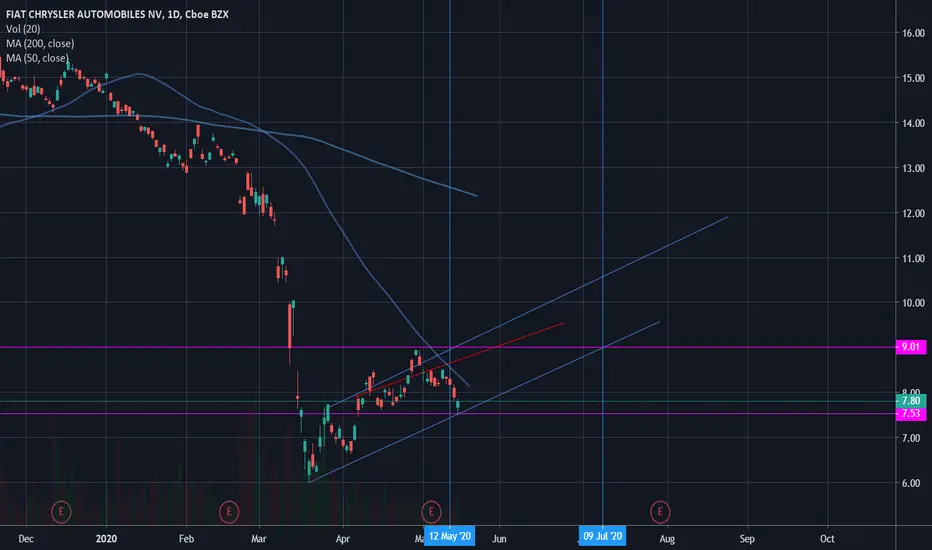This screenshot has height=550, width=932.
Task: Click the 7.53 magenta price label
Action: coord(911,414)
